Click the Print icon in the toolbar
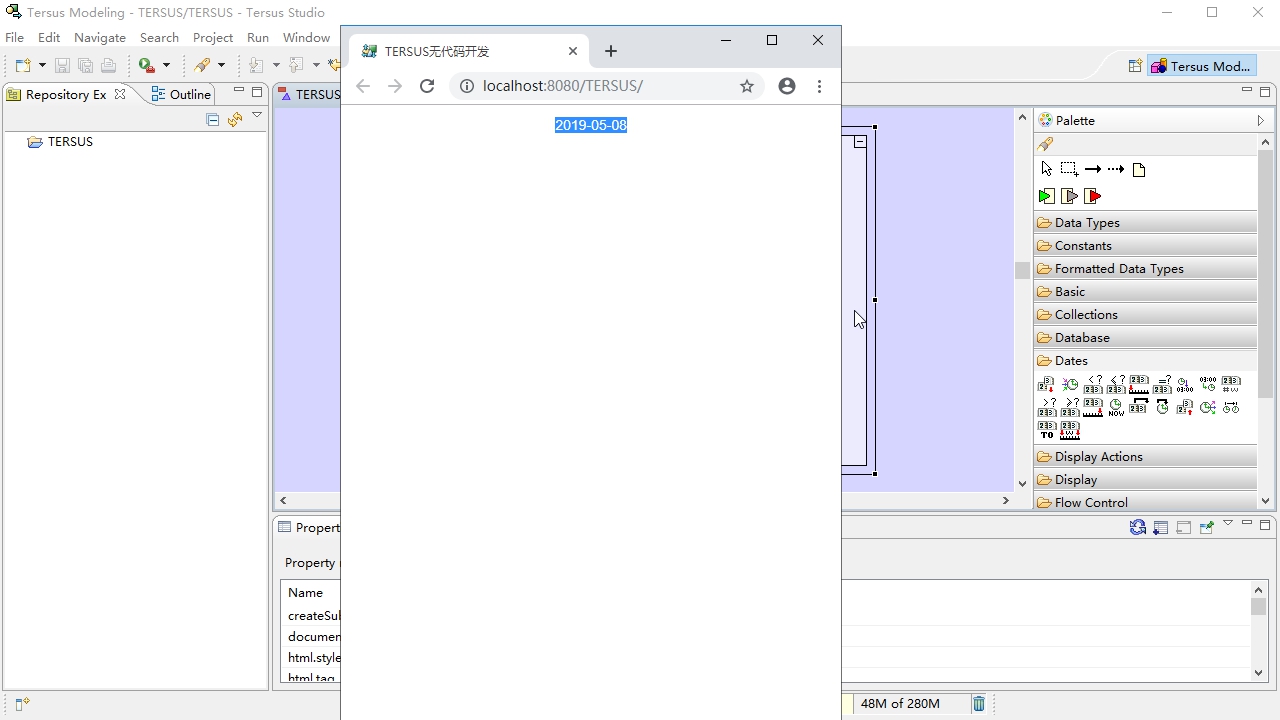Image resolution: width=1280 pixels, height=720 pixels. click(x=108, y=65)
